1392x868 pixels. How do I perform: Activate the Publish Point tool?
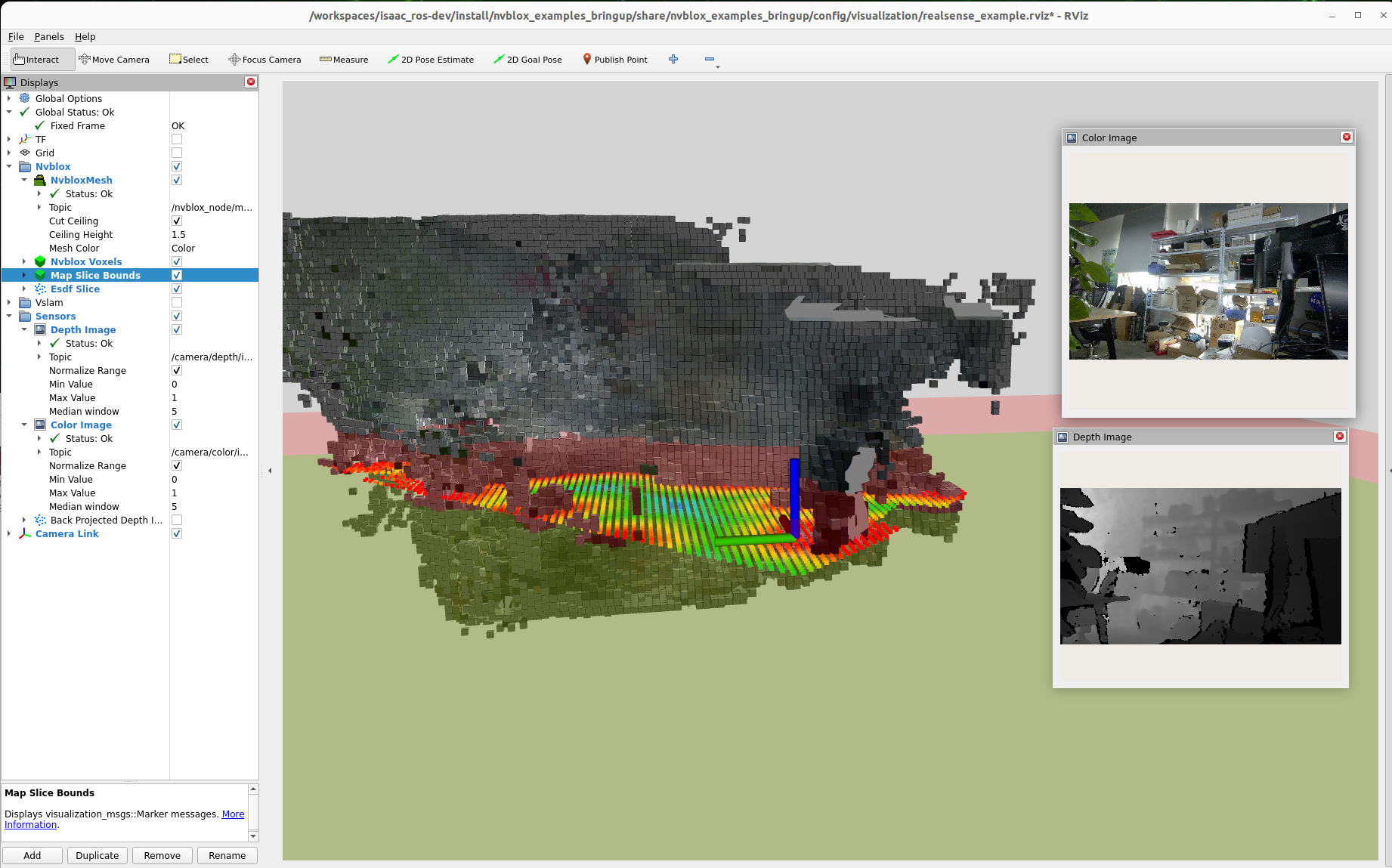coord(614,60)
